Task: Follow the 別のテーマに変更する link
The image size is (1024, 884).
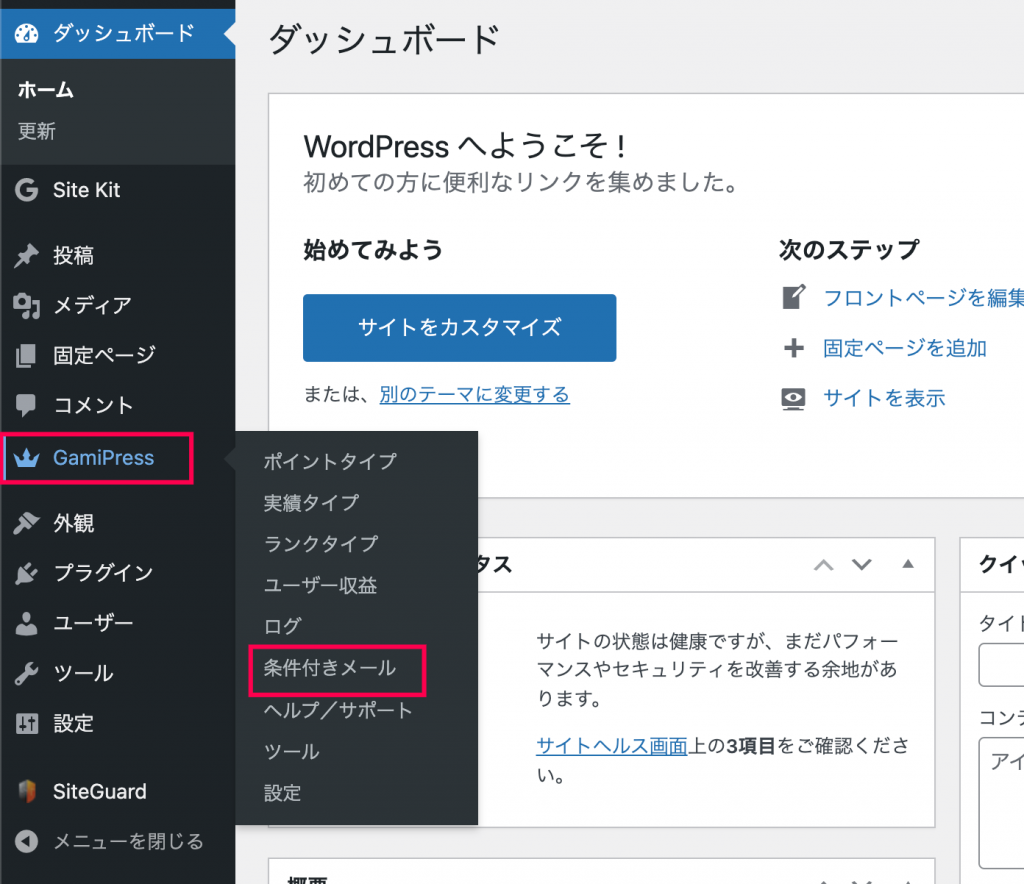Action: coord(475,394)
